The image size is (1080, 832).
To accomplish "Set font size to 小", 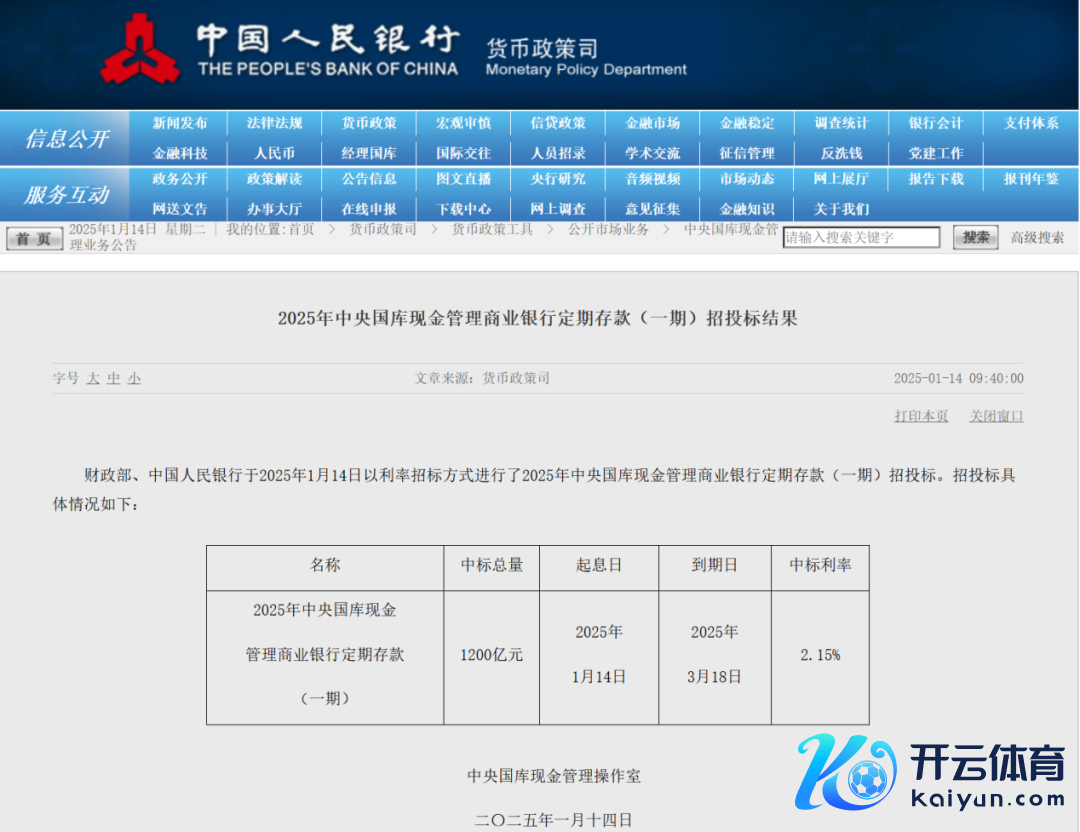I will point(134,379).
